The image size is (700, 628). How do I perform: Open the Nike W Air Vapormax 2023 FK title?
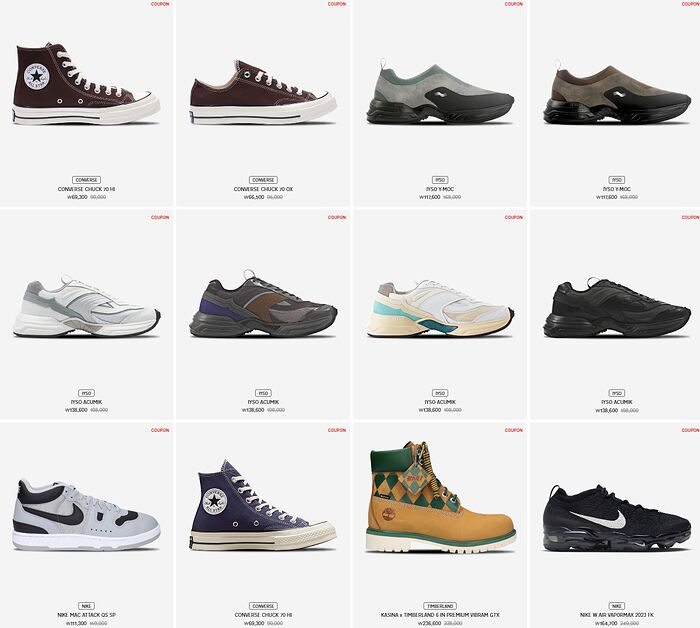tap(617, 615)
